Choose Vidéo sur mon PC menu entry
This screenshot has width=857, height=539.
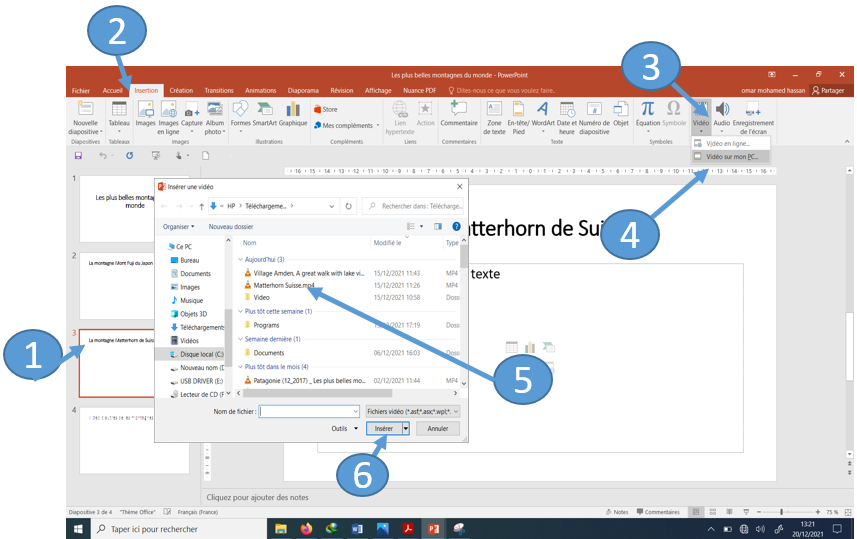pyautogui.click(x=731, y=157)
